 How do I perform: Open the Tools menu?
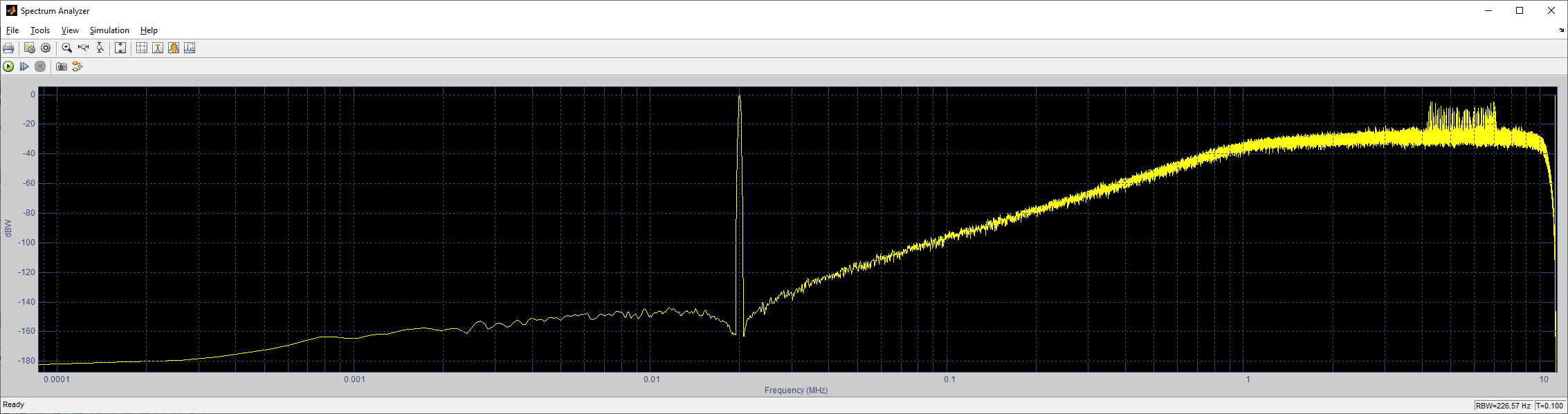click(x=40, y=30)
